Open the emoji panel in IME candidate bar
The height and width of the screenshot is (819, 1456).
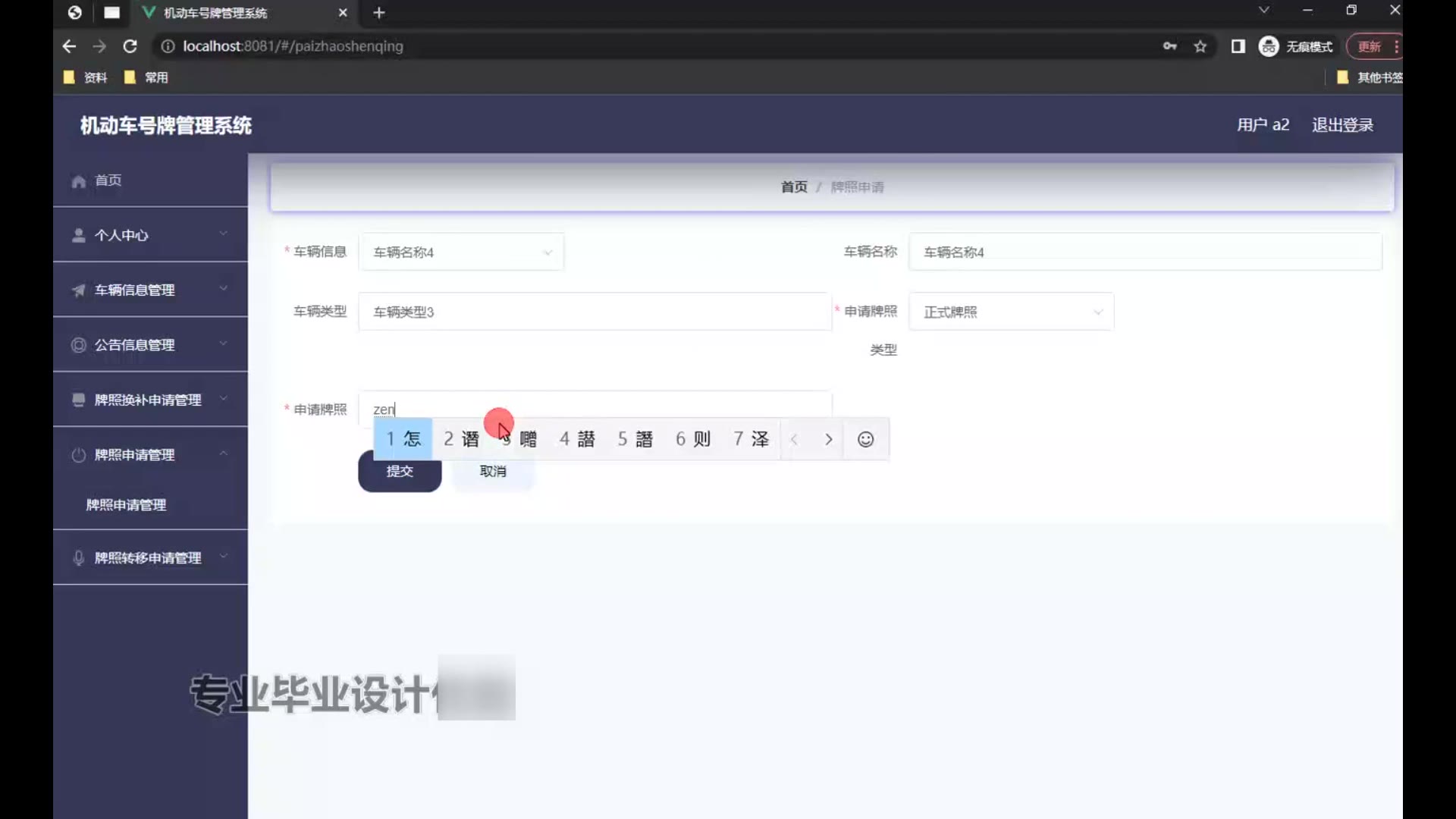click(865, 439)
